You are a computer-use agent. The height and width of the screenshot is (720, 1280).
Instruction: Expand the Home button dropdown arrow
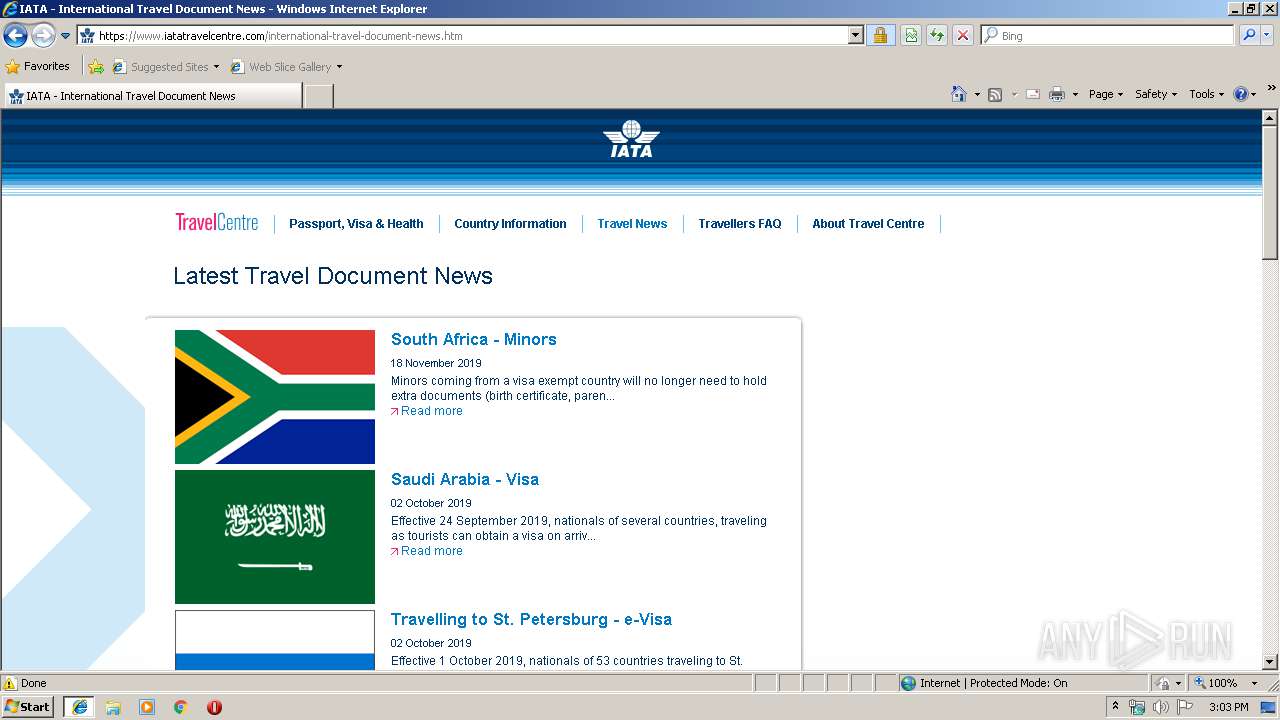point(975,94)
